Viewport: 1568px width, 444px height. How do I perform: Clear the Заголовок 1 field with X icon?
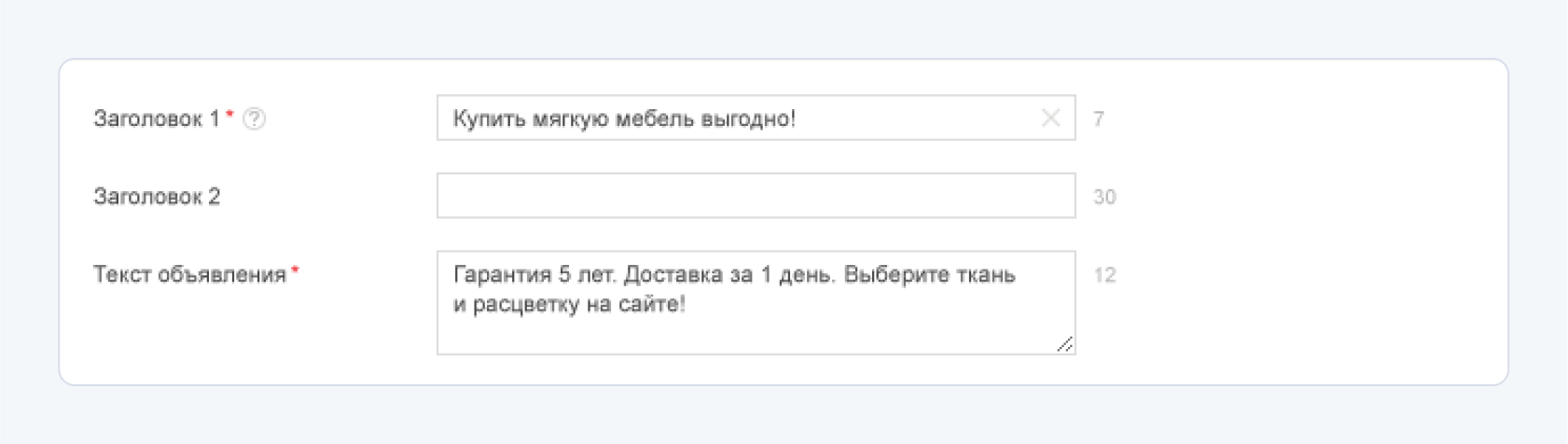coord(1050,118)
